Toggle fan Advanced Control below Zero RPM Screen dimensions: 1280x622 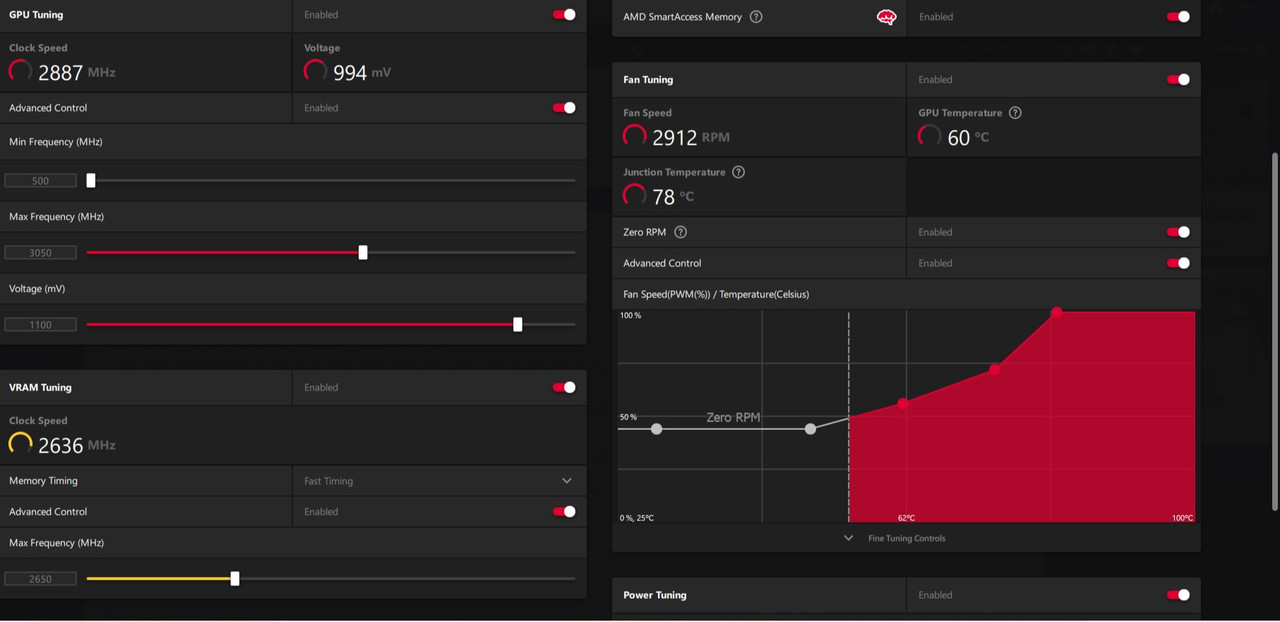point(1178,263)
